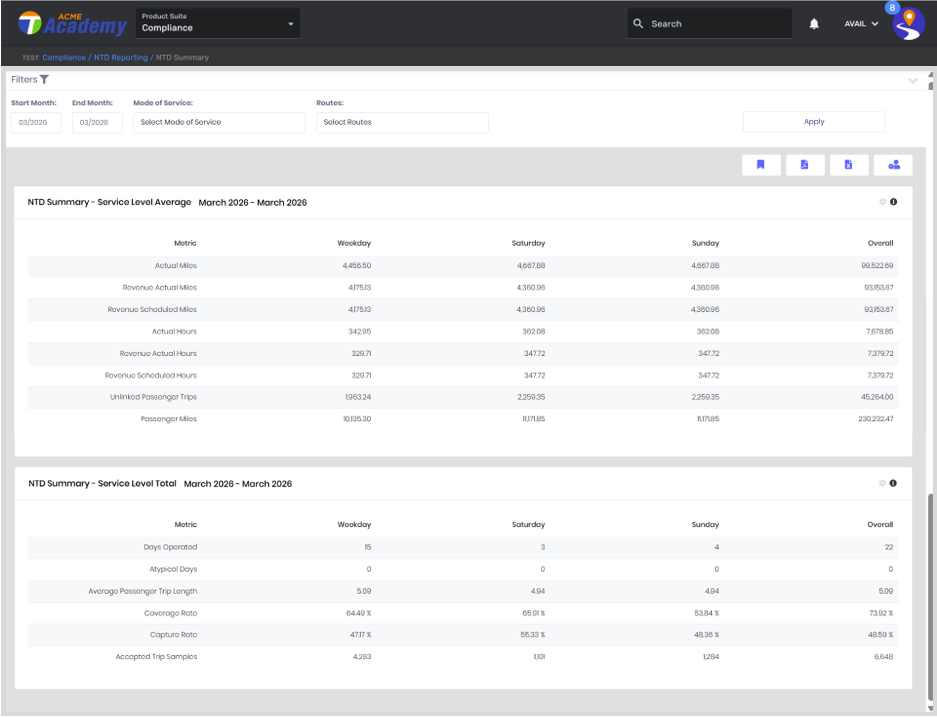Collapse the Filters panel using the chevron
Image resolution: width=937 pixels, height=718 pixels.
(x=912, y=81)
